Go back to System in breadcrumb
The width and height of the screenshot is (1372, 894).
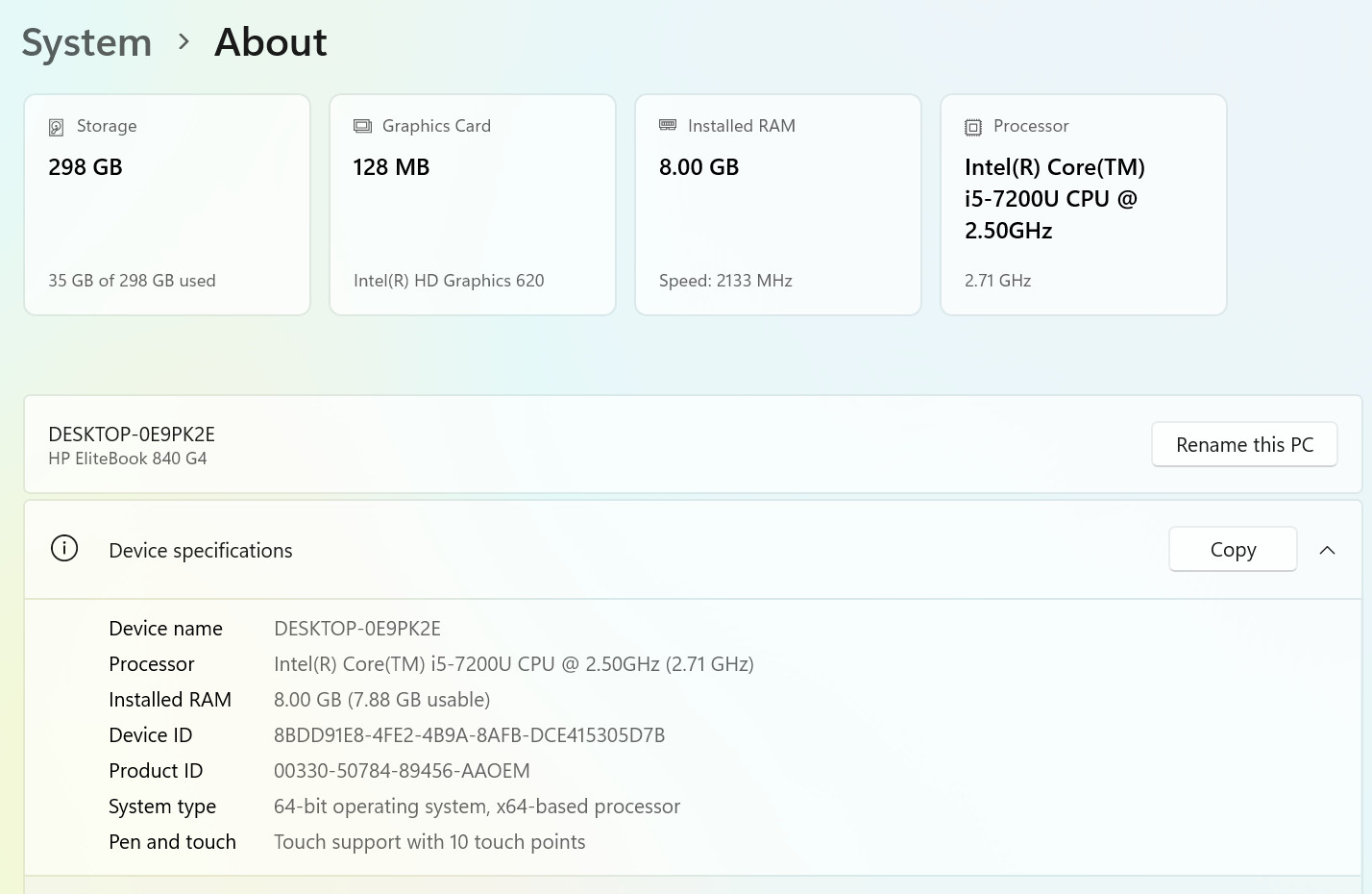click(x=86, y=42)
